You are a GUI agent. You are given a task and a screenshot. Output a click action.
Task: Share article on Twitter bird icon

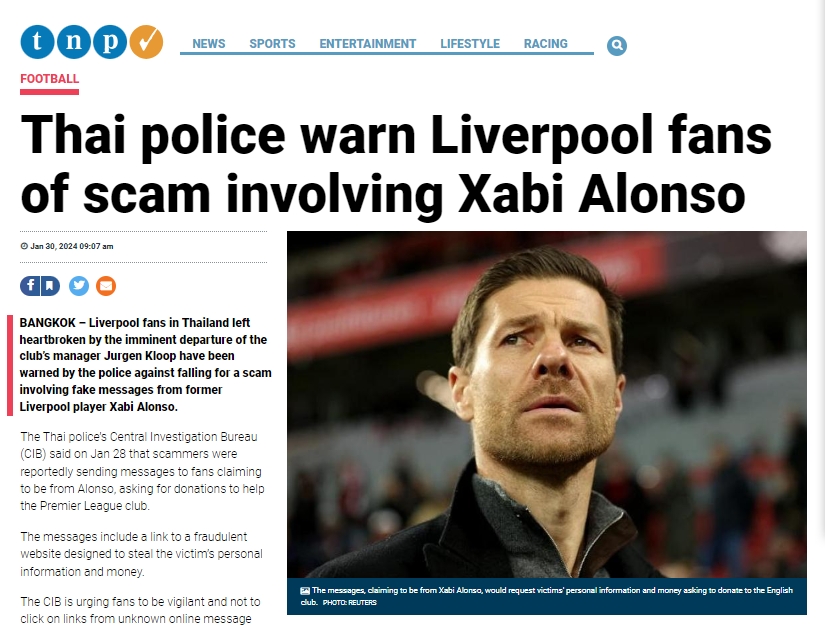(x=79, y=286)
